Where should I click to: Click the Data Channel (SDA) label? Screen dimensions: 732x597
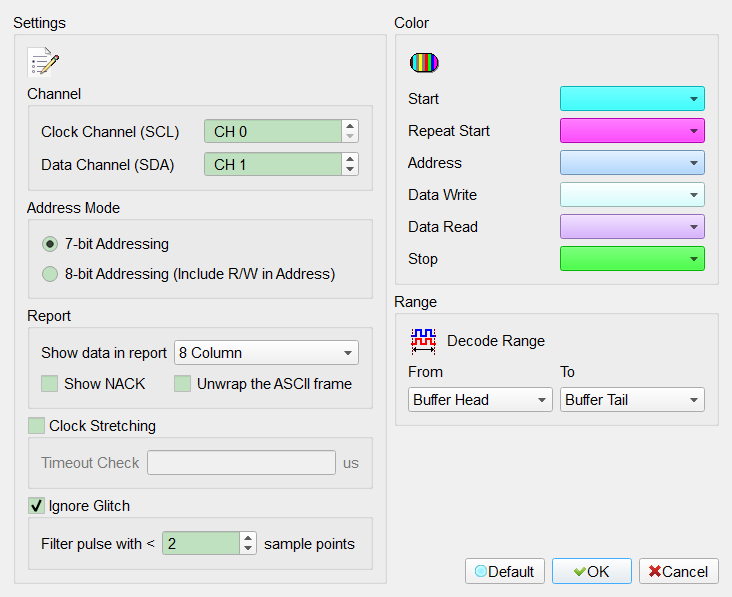pos(107,165)
